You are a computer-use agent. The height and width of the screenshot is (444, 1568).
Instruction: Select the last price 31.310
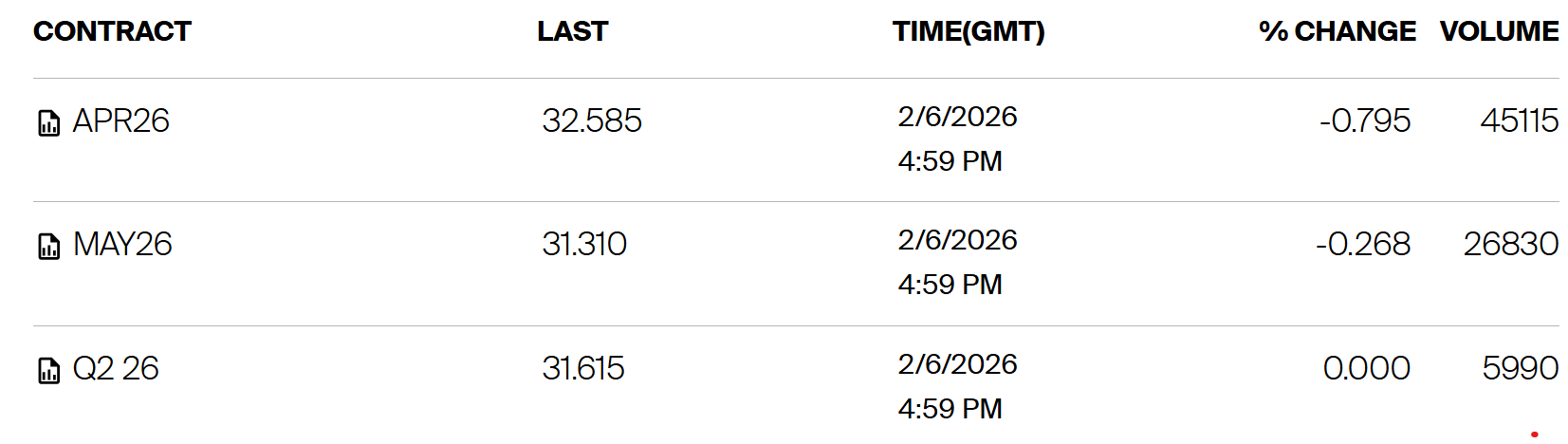pyautogui.click(x=584, y=245)
